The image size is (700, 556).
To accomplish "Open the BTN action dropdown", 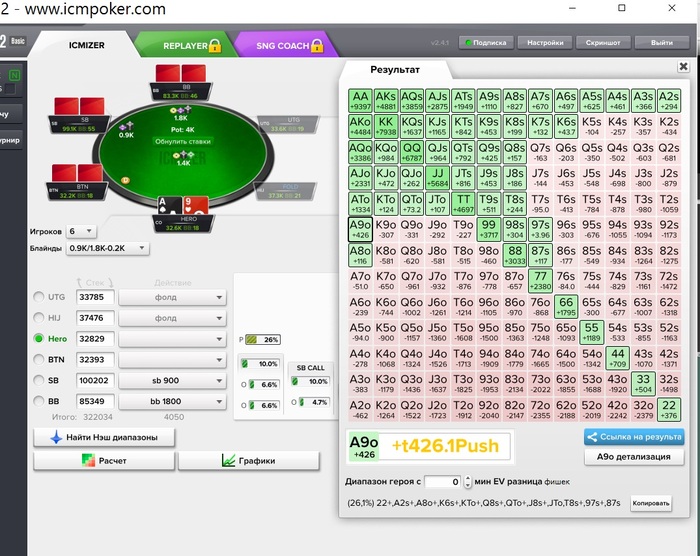I will pyautogui.click(x=172, y=360).
